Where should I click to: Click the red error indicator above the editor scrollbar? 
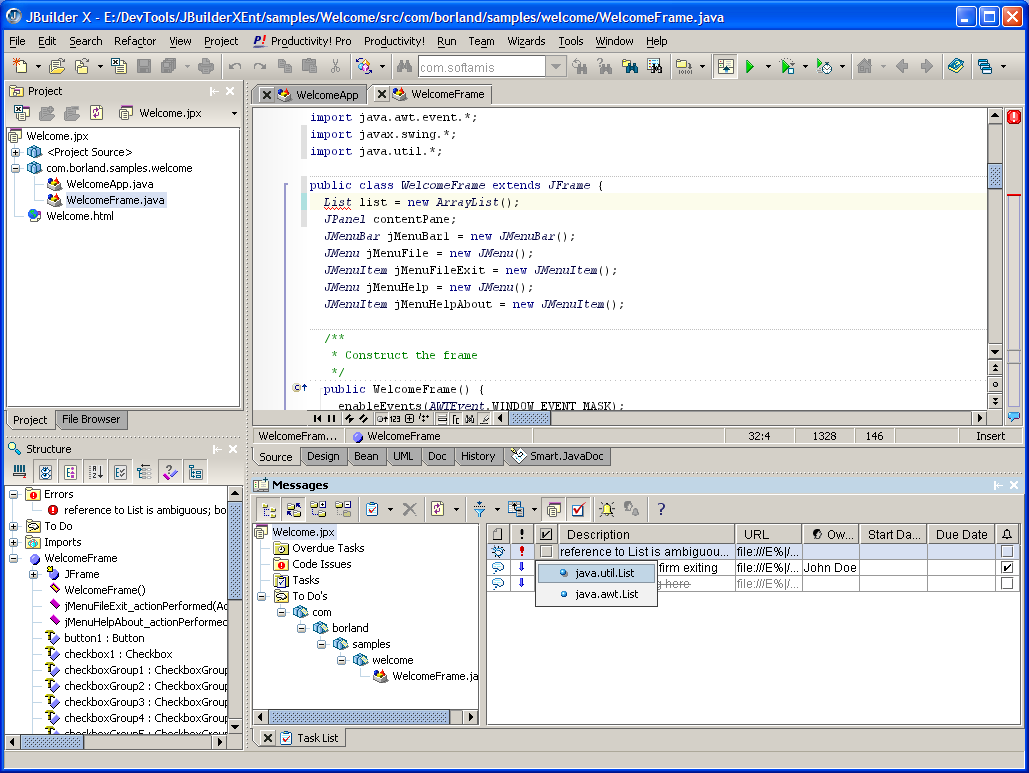pyautogui.click(x=1013, y=117)
